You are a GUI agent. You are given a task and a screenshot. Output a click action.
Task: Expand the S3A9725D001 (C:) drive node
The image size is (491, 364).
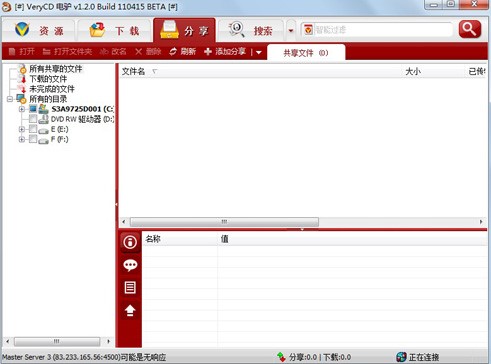(22, 109)
